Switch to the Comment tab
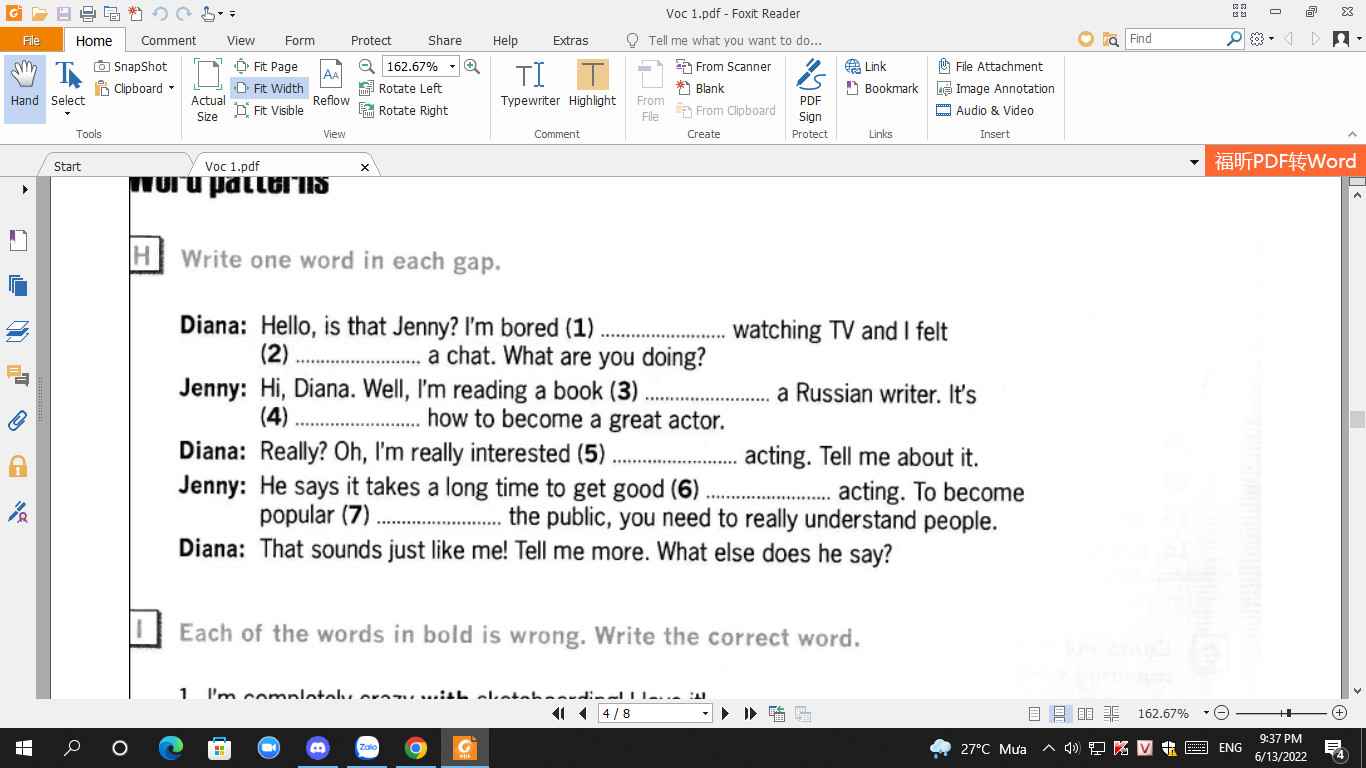The height and width of the screenshot is (768, 1366). [x=168, y=40]
